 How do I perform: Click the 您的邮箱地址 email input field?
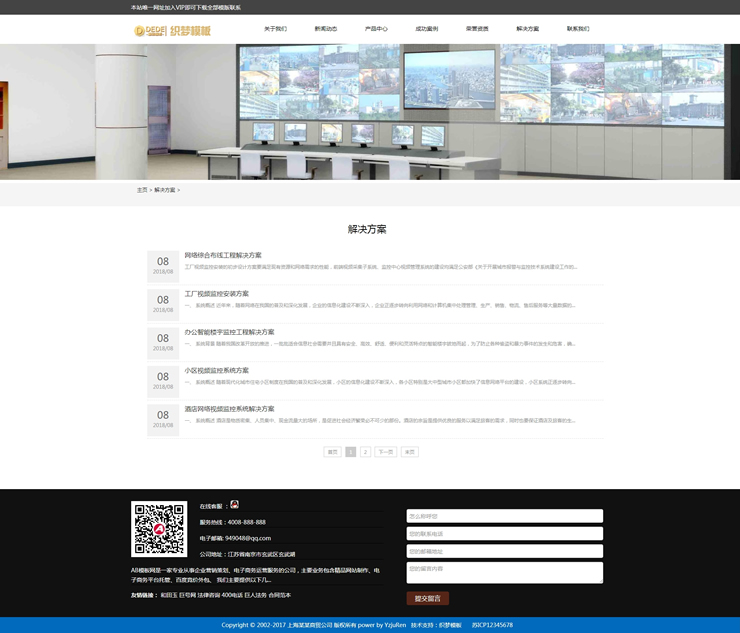point(504,551)
